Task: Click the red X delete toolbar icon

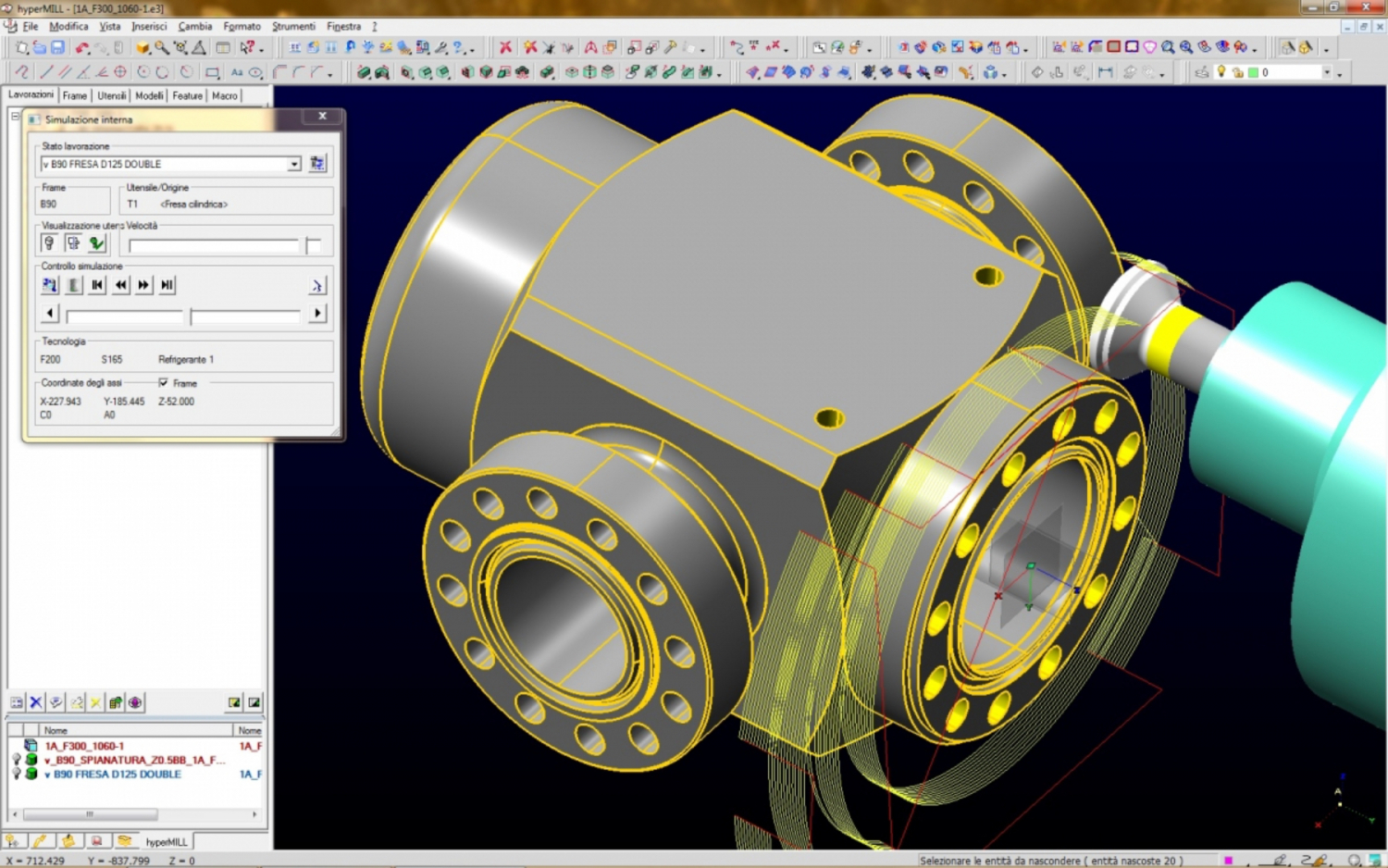Action: point(505,47)
